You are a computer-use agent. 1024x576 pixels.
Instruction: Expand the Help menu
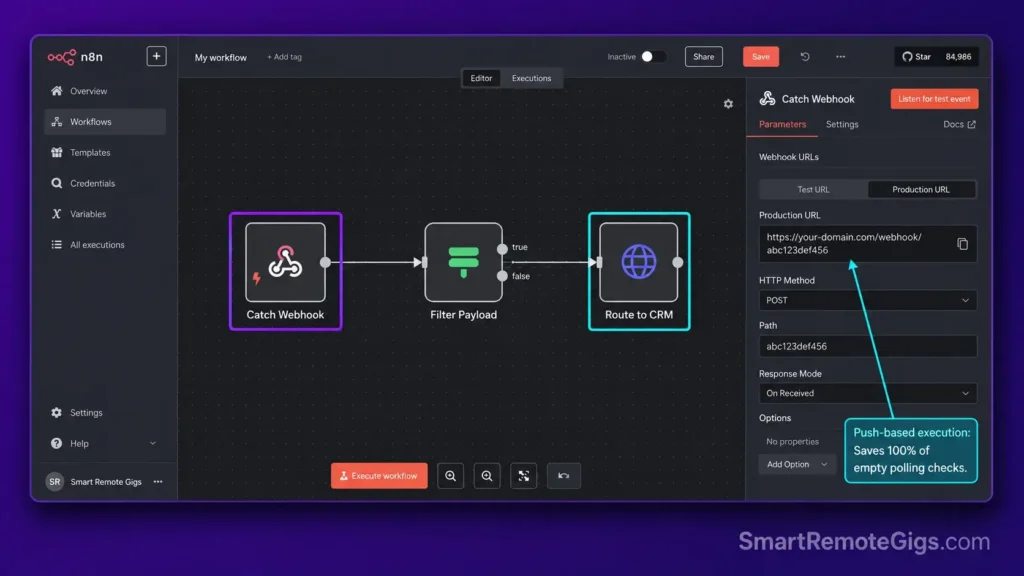point(104,443)
